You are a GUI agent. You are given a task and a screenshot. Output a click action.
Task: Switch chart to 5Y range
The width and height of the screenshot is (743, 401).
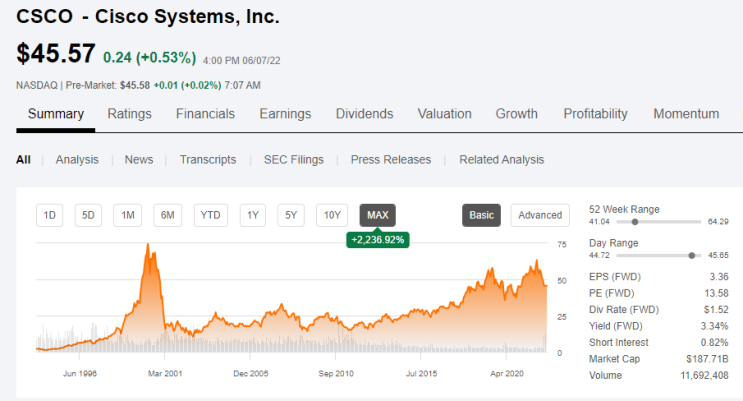coord(291,215)
